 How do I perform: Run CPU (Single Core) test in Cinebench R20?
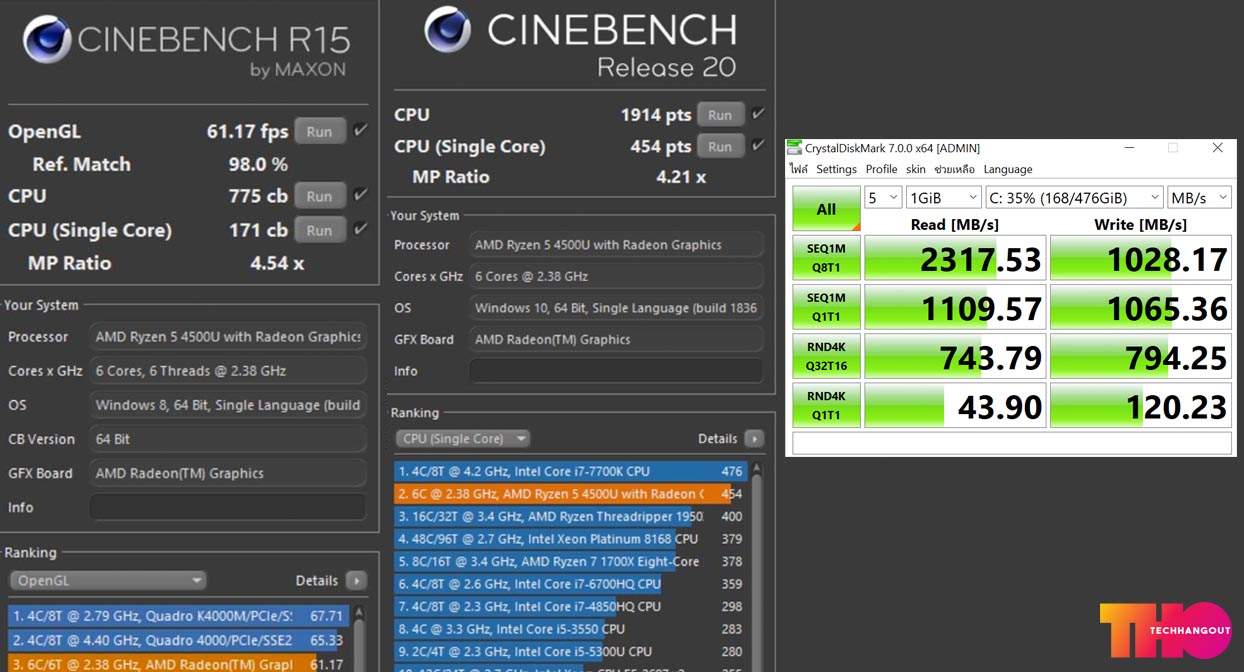720,146
